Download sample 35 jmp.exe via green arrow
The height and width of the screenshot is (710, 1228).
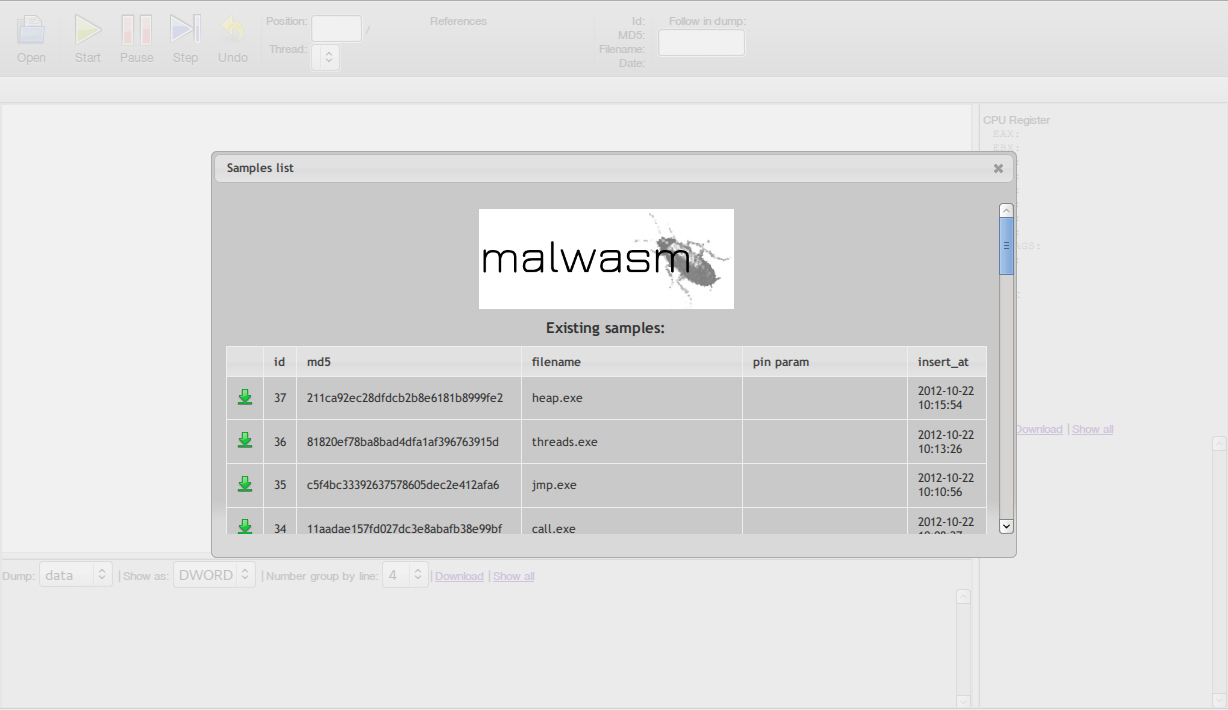pos(245,484)
